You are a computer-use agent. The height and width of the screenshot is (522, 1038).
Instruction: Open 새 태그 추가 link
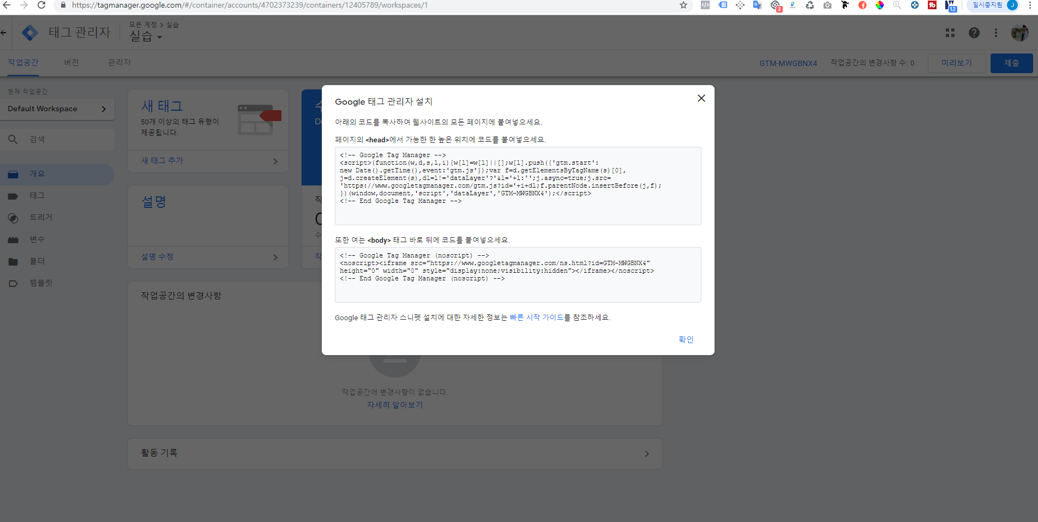162,161
